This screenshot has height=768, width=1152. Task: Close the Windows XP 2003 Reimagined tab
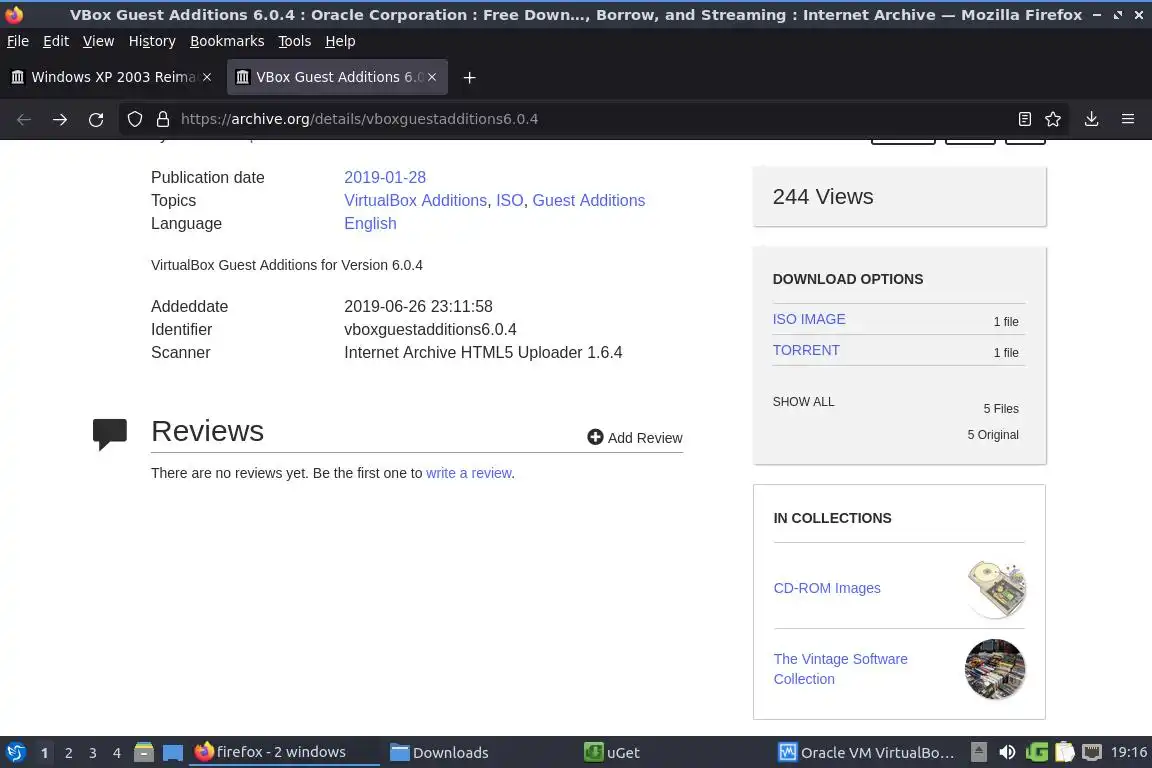pos(207,77)
